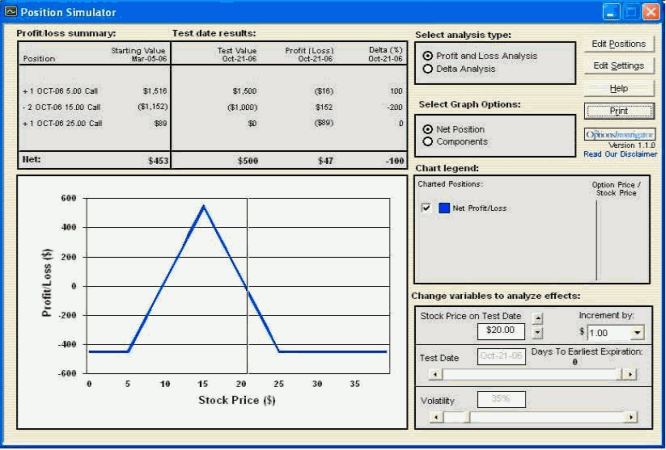Screen dimensions: 666x450
Task: Select Profit and Loss Analysis radio button
Action: coord(429,56)
